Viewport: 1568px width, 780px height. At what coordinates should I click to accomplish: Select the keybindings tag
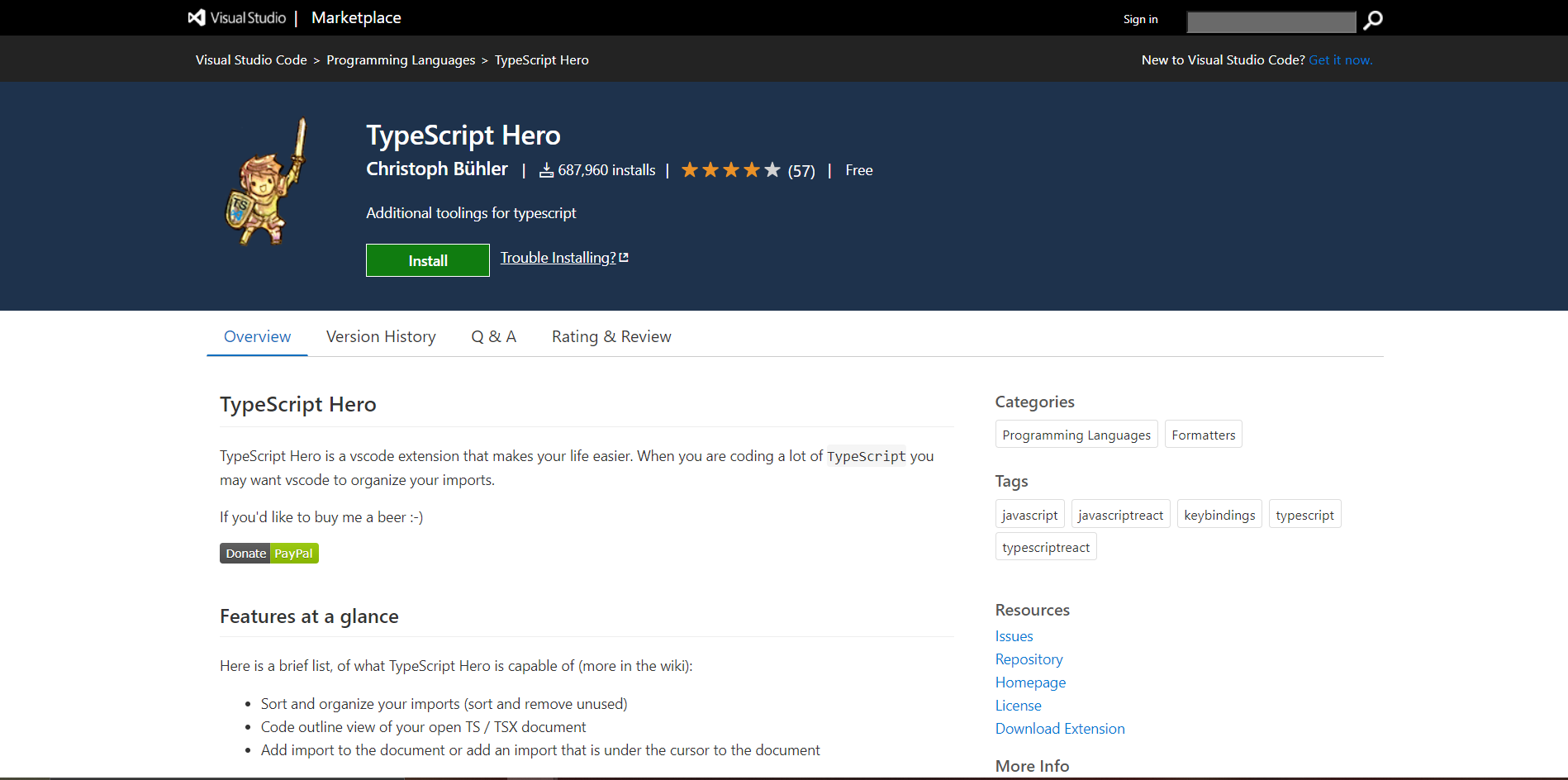coord(1219,514)
